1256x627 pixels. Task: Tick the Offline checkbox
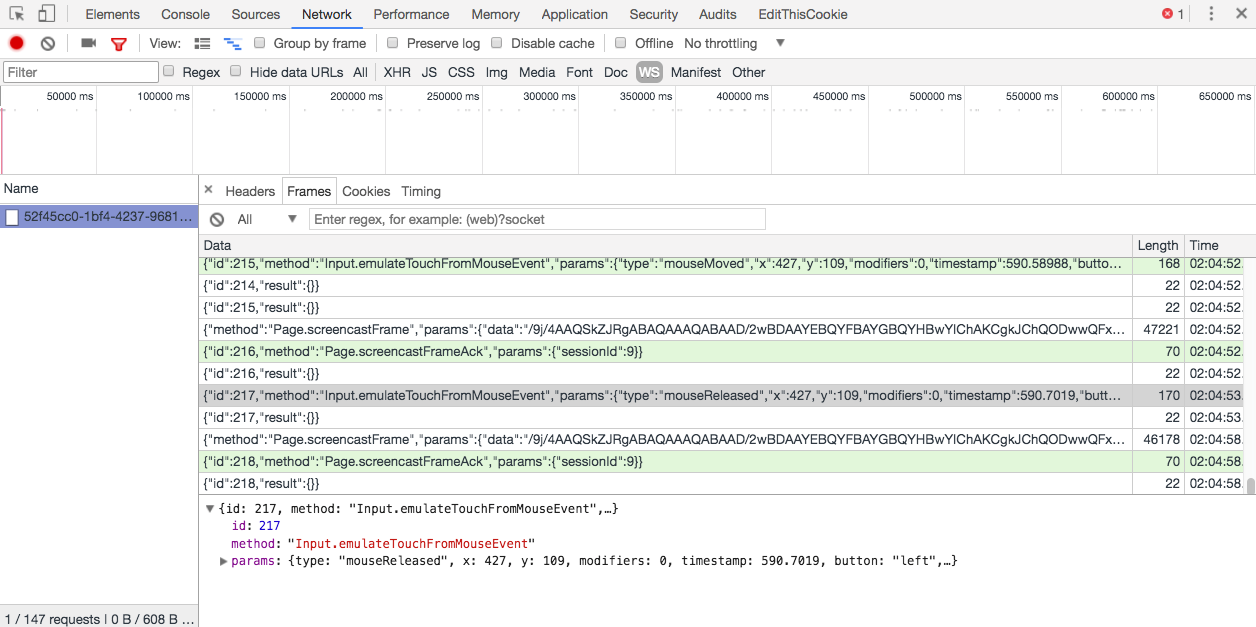(x=621, y=43)
